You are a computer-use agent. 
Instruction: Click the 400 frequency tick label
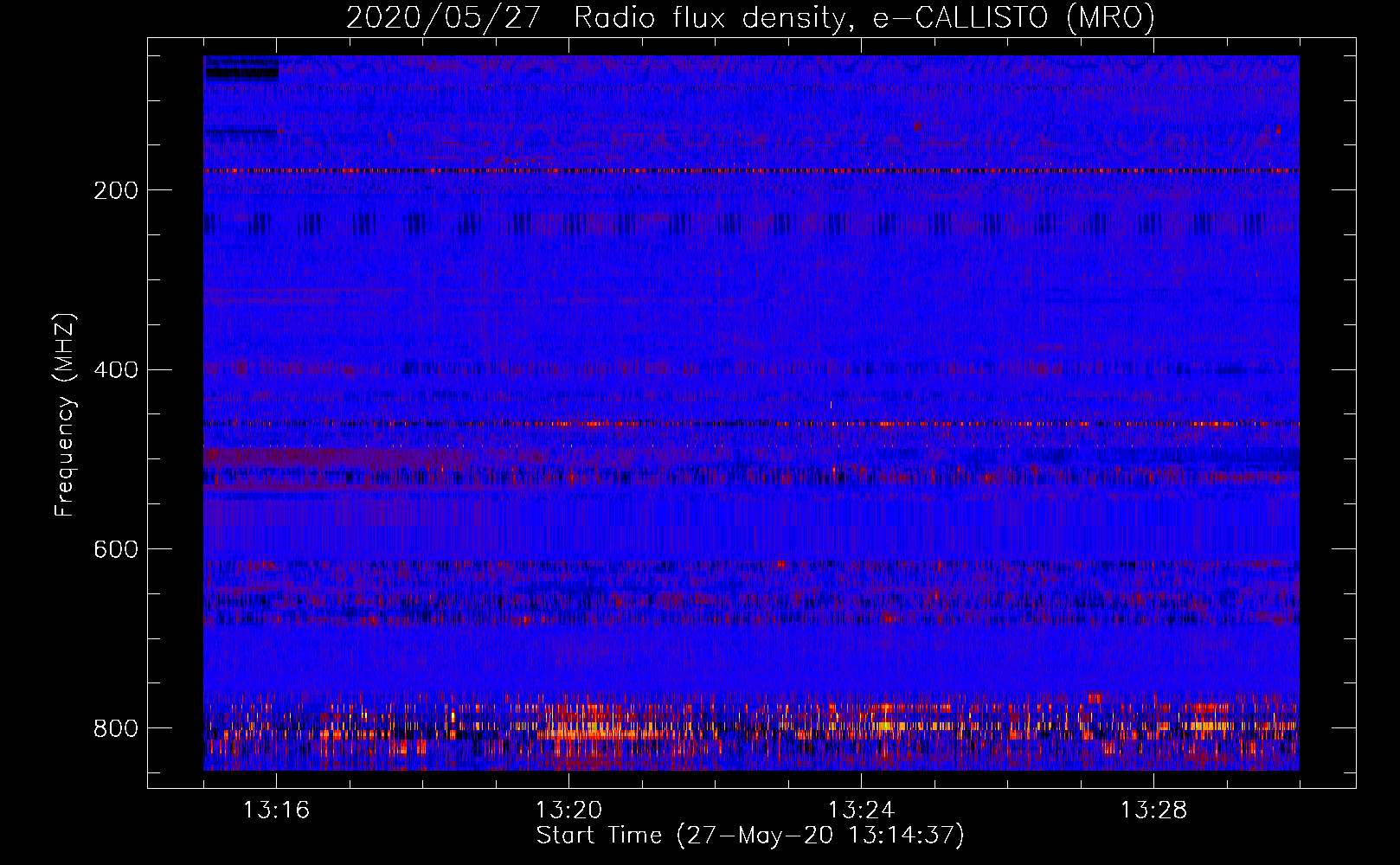tap(116, 370)
